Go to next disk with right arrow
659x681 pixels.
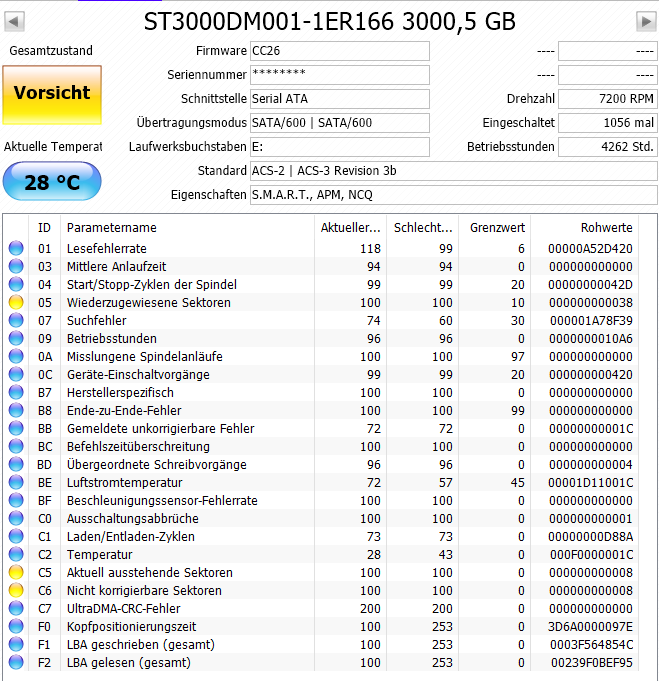646,21
